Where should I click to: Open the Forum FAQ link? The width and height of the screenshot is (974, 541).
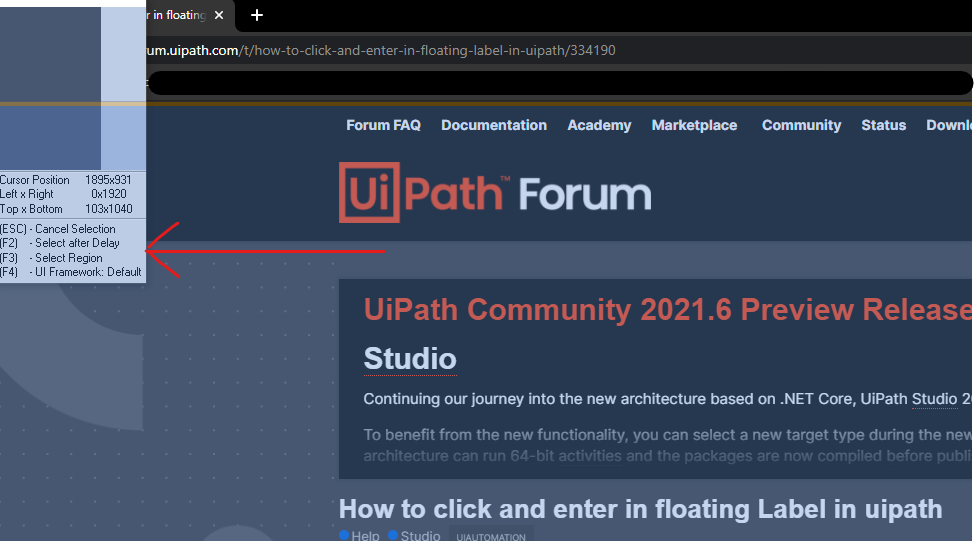(383, 125)
